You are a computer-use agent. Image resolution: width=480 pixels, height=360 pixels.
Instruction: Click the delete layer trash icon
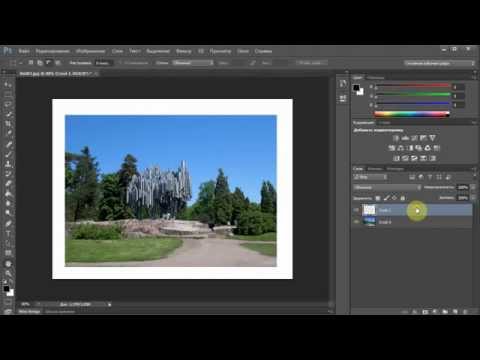[x=465, y=312]
